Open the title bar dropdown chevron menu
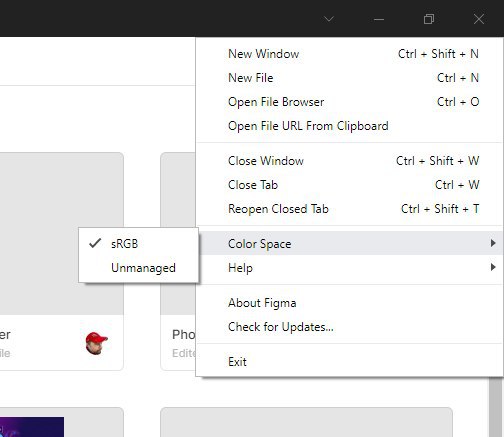This screenshot has width=504, height=437. pyautogui.click(x=329, y=19)
